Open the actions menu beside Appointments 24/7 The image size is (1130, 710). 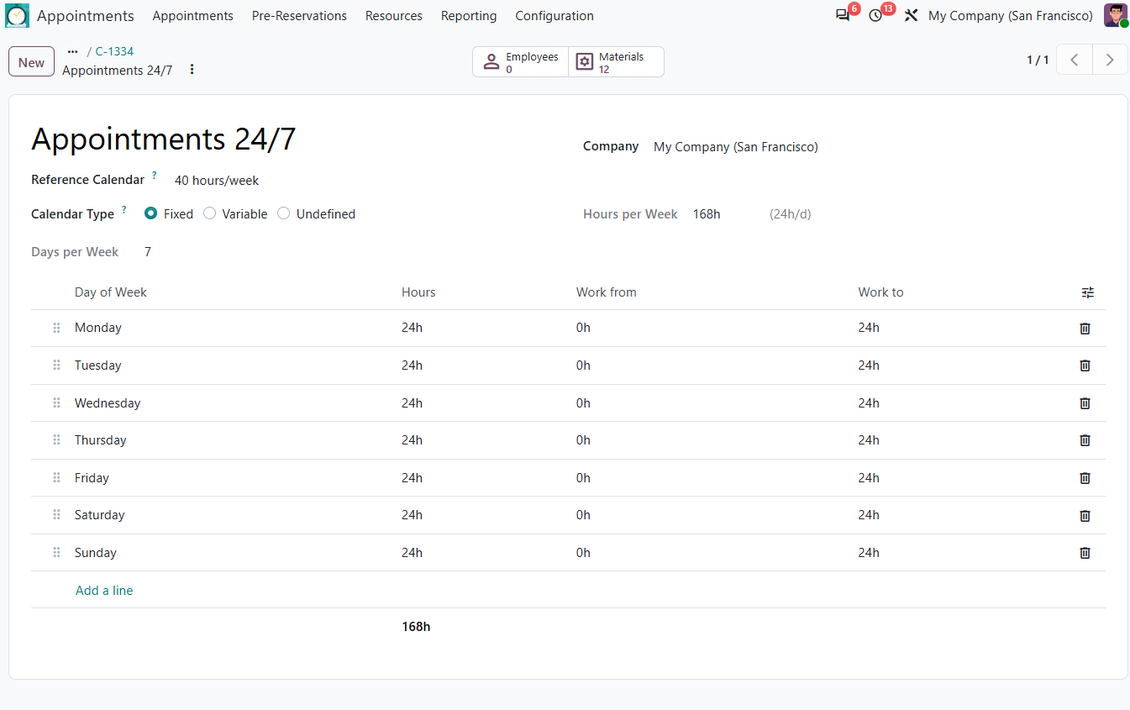[192, 69]
